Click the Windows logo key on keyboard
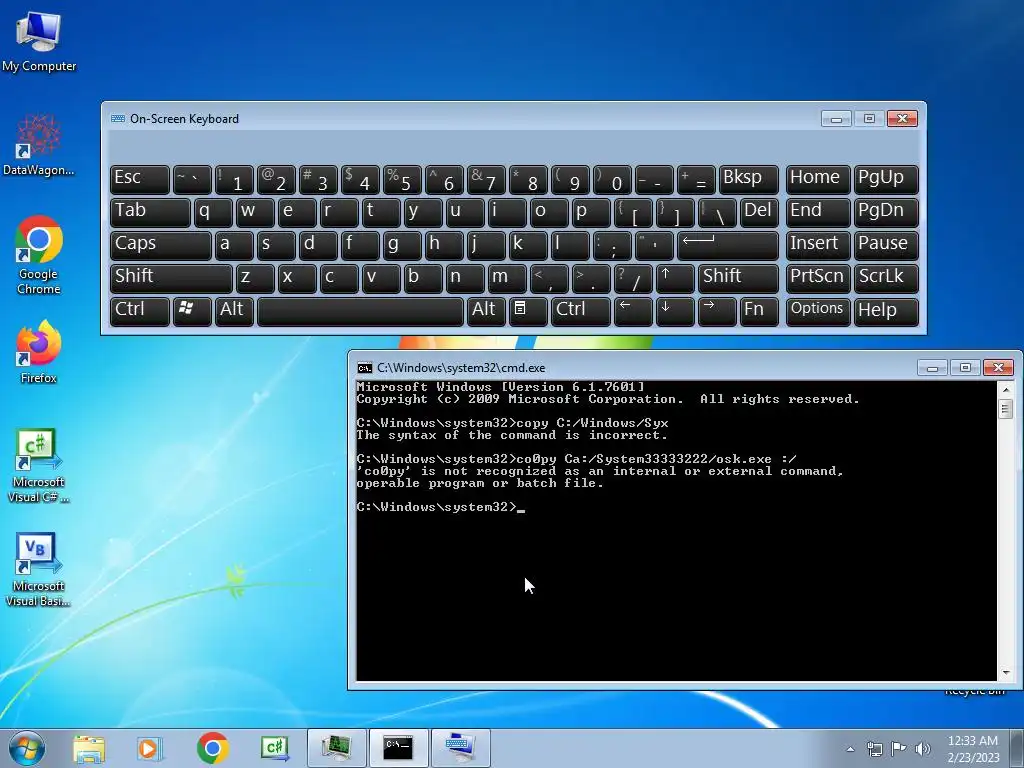 (x=191, y=312)
